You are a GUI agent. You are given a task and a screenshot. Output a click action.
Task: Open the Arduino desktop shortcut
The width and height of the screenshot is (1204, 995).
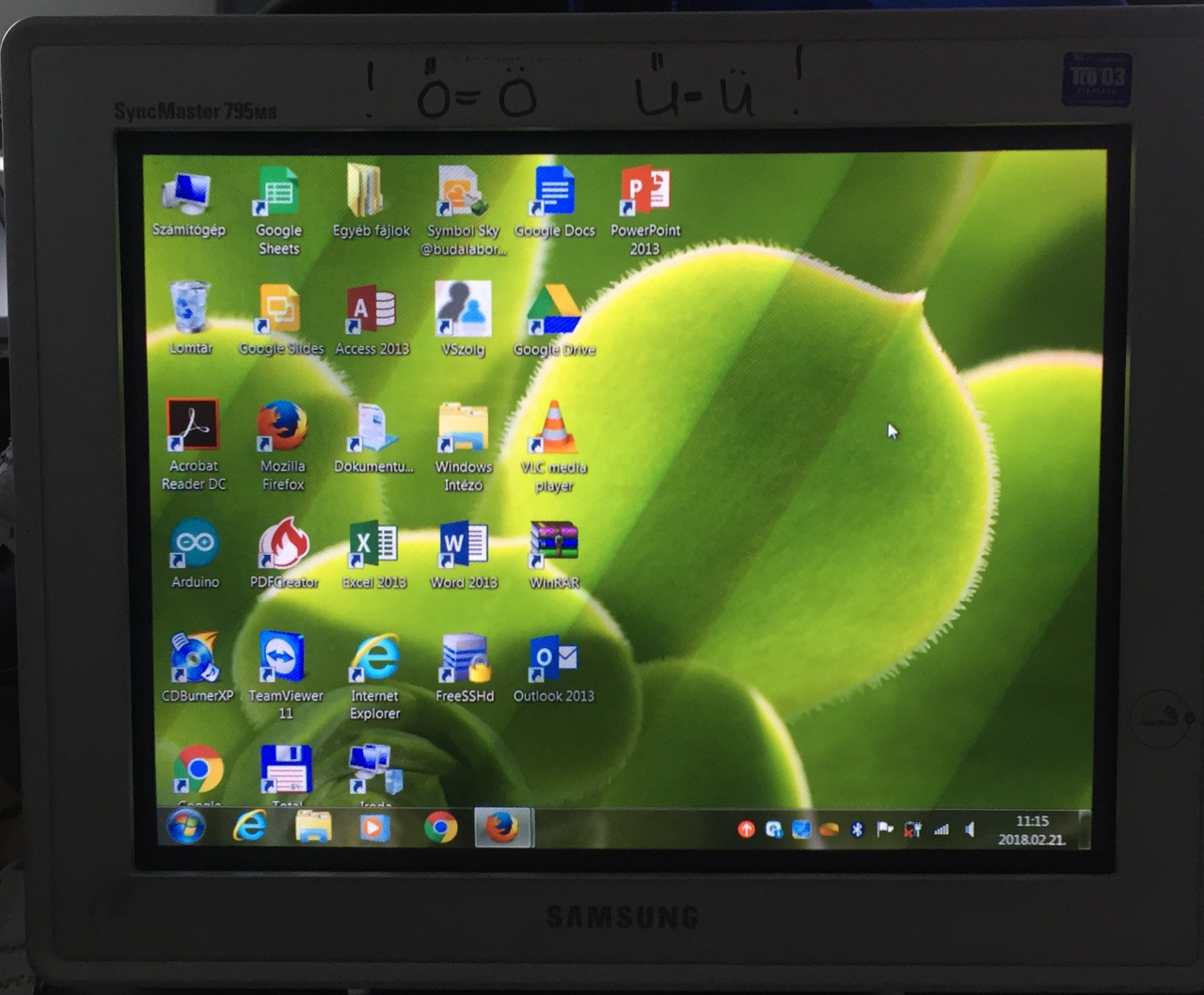click(195, 554)
